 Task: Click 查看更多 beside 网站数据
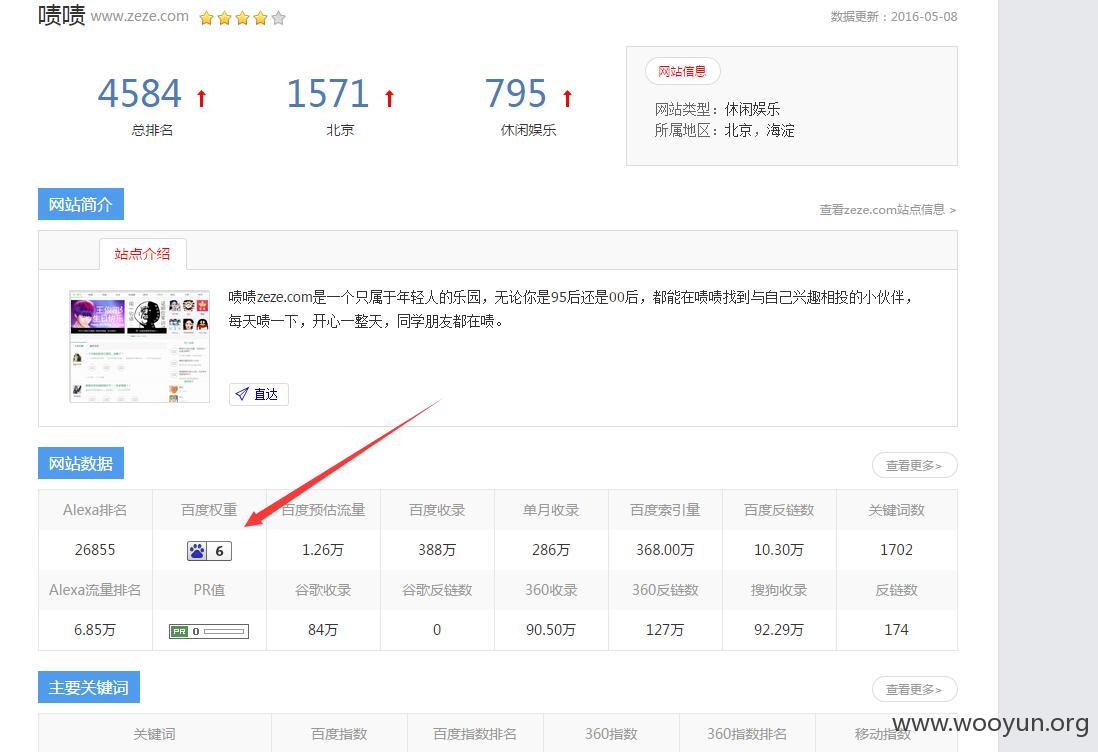tap(914, 465)
